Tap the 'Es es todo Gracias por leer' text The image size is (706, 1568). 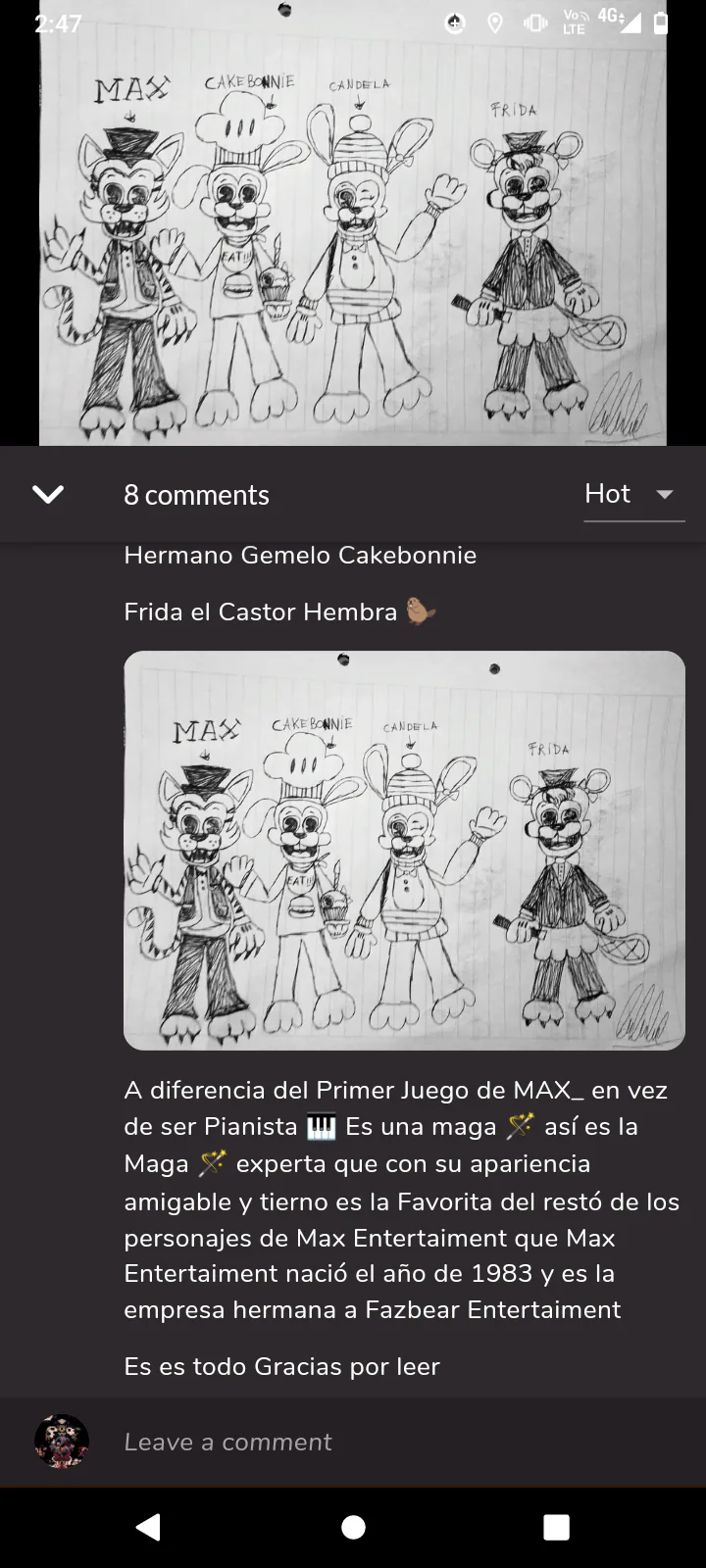click(281, 1366)
